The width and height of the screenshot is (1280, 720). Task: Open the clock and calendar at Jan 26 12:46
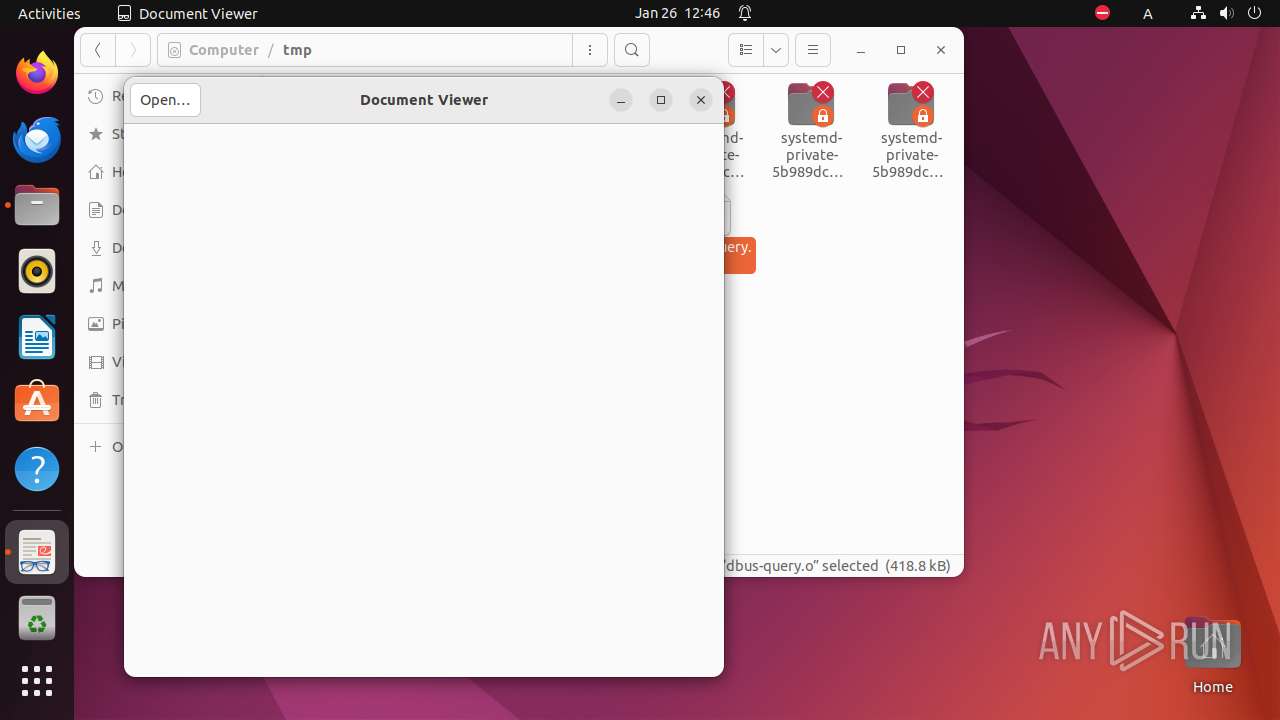point(677,13)
